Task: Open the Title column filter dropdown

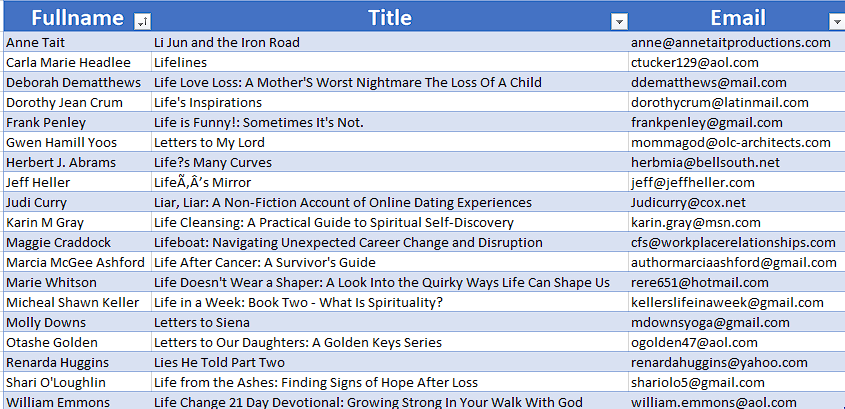Action: (619, 22)
